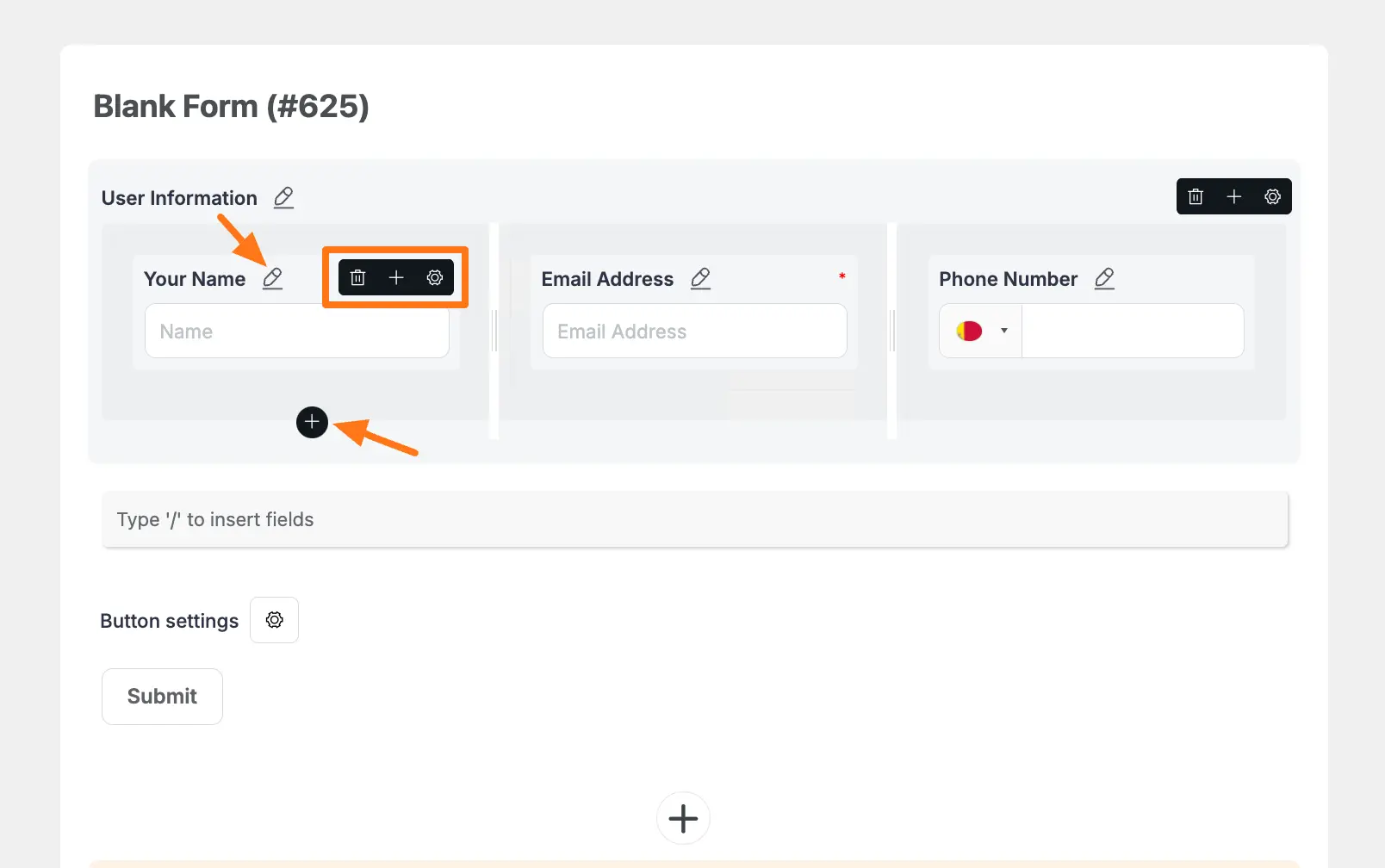
Task: Delete the Your Name field
Action: pos(358,278)
